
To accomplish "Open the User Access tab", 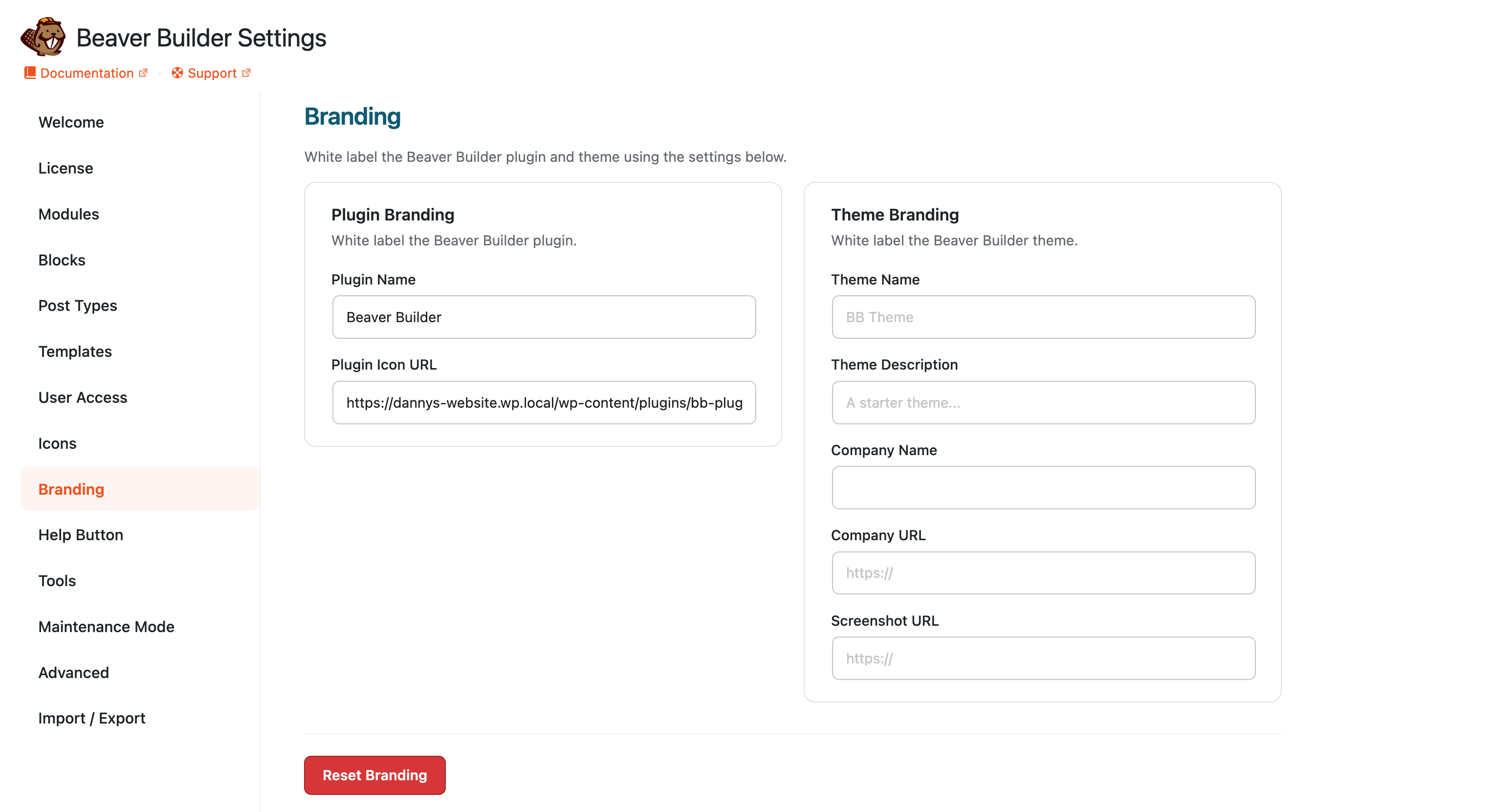I will tap(140, 397).
